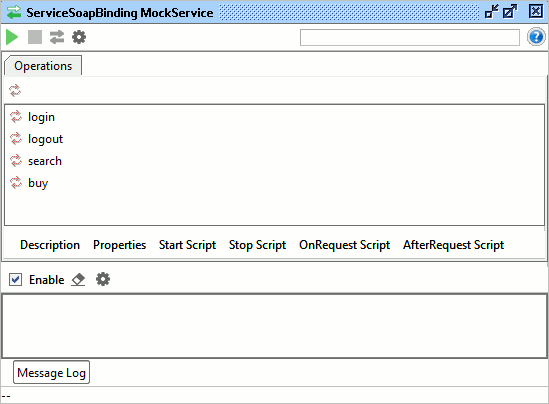
Task: Select the search operation
Action: [45, 161]
